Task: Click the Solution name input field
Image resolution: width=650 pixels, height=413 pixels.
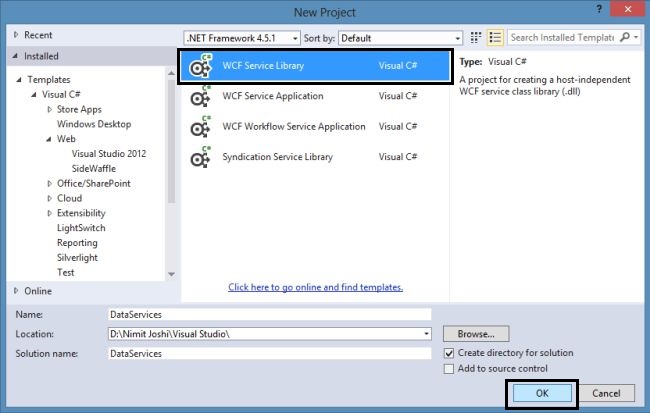Action: point(269,353)
